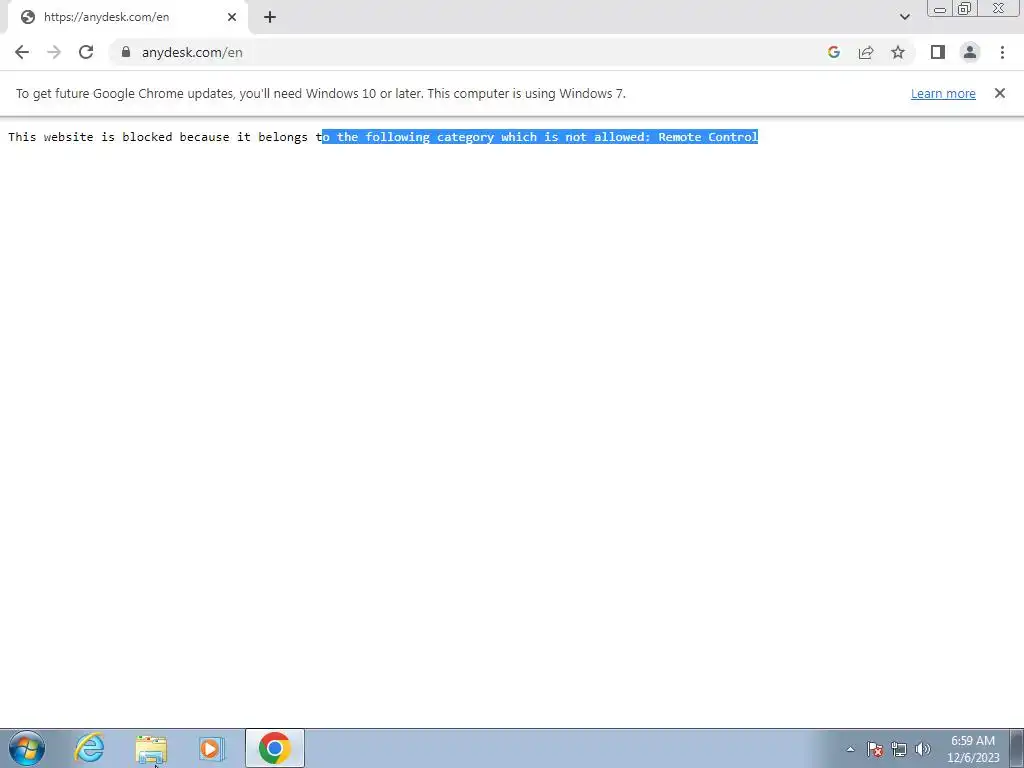The height and width of the screenshot is (768, 1024).
Task: Click the Show desktop button
Action: click(x=1017, y=748)
